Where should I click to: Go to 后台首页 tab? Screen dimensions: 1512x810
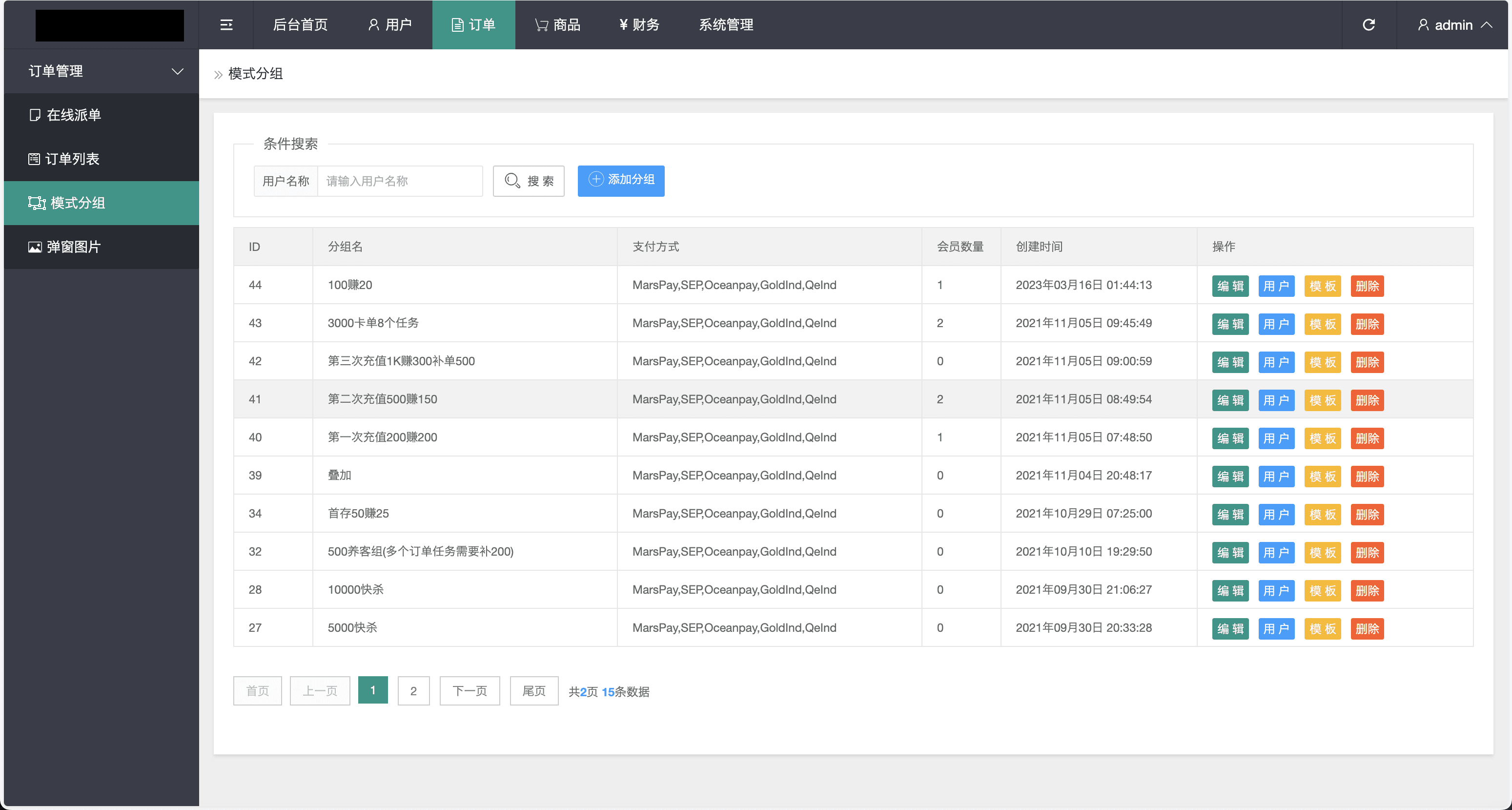(300, 25)
